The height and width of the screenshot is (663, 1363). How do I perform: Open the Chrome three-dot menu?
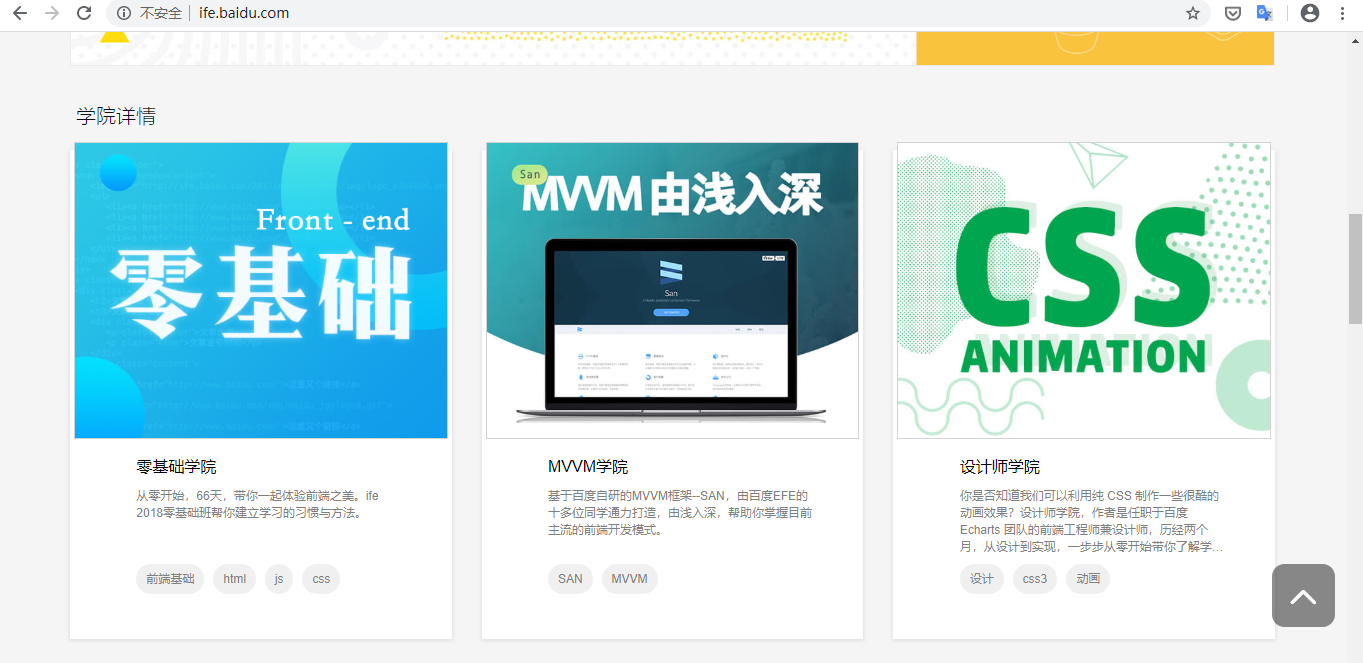pos(1343,13)
